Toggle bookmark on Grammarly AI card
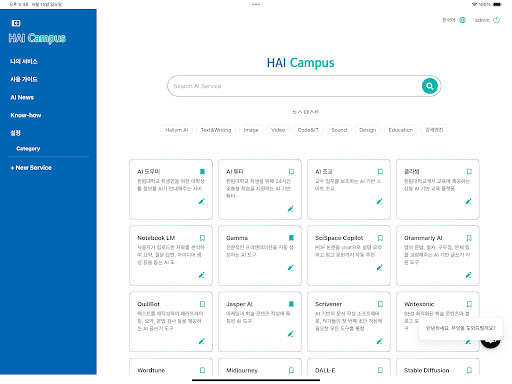Screen dimensions: 512x384 469,238
